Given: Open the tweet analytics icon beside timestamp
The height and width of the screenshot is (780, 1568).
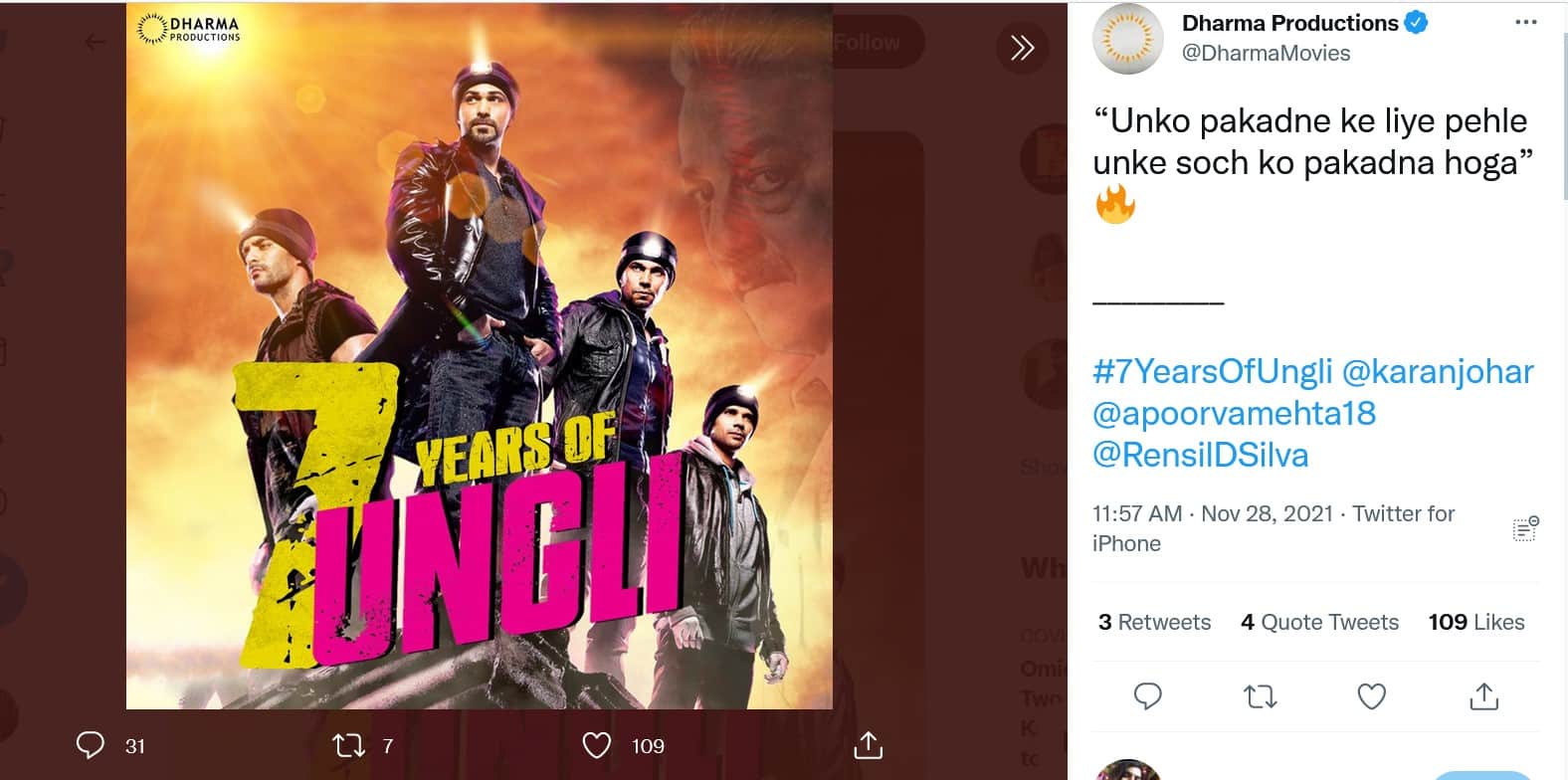Looking at the screenshot, I should [x=1525, y=528].
